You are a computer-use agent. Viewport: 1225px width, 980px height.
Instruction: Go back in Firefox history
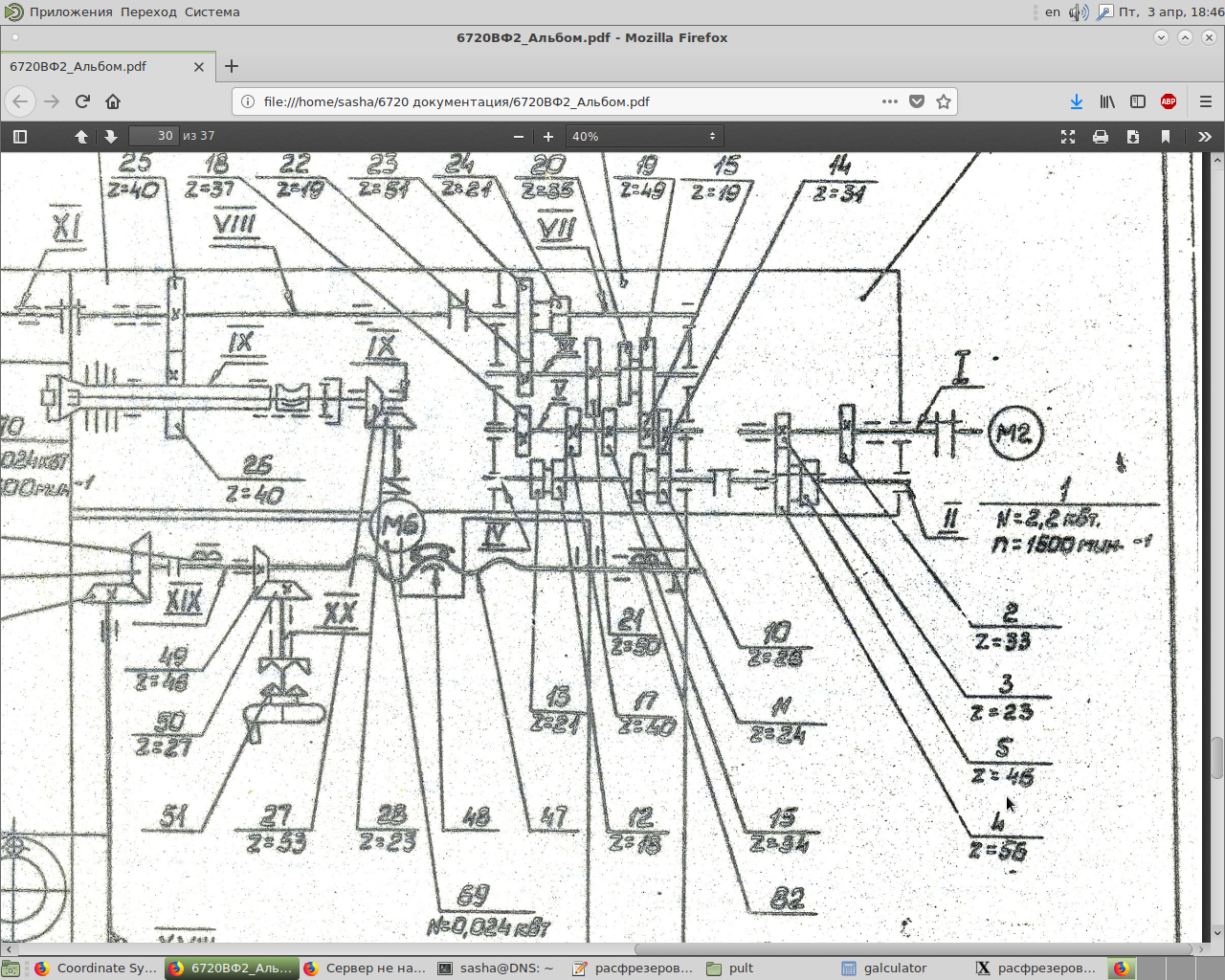pyautogui.click(x=21, y=101)
